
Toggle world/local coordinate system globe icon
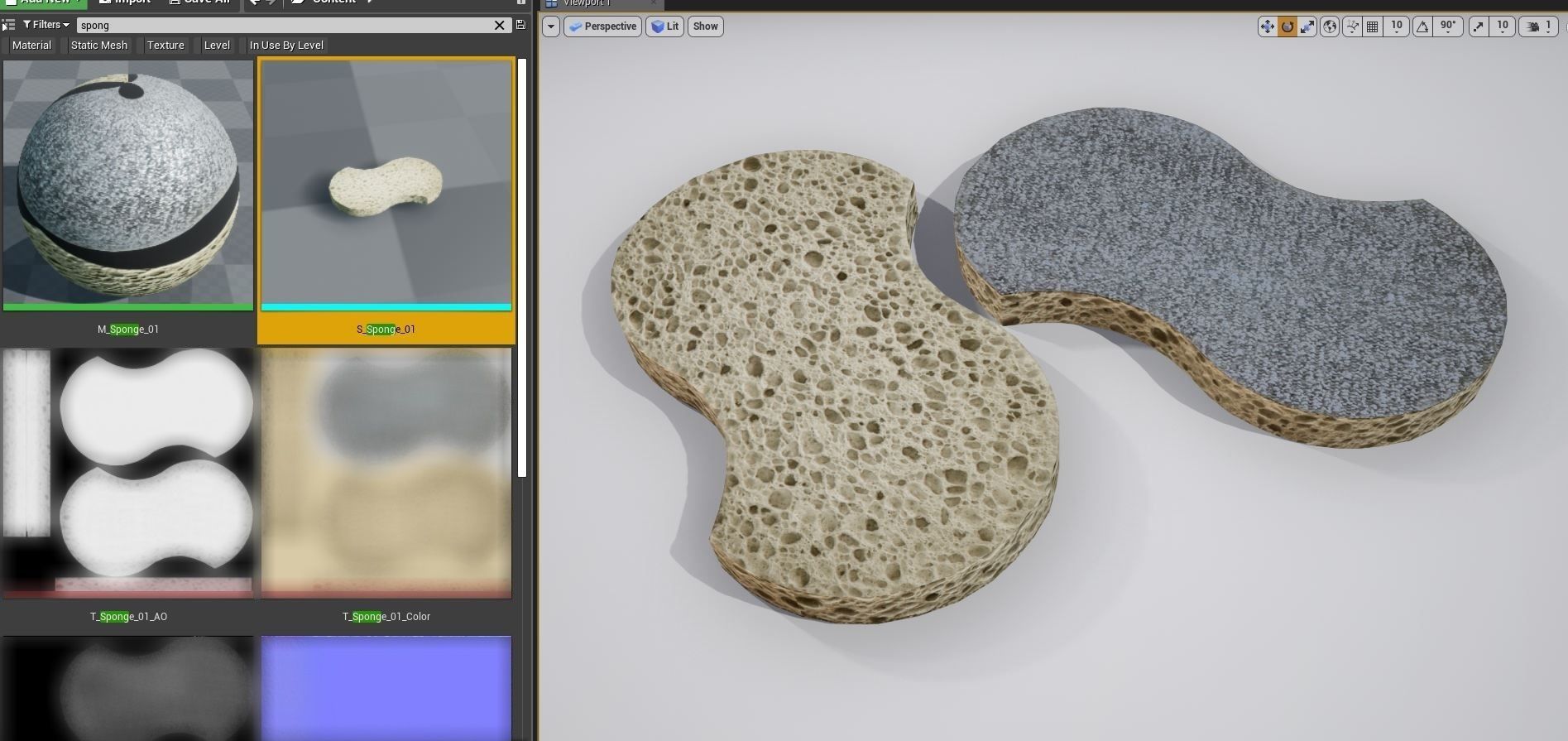1330,26
